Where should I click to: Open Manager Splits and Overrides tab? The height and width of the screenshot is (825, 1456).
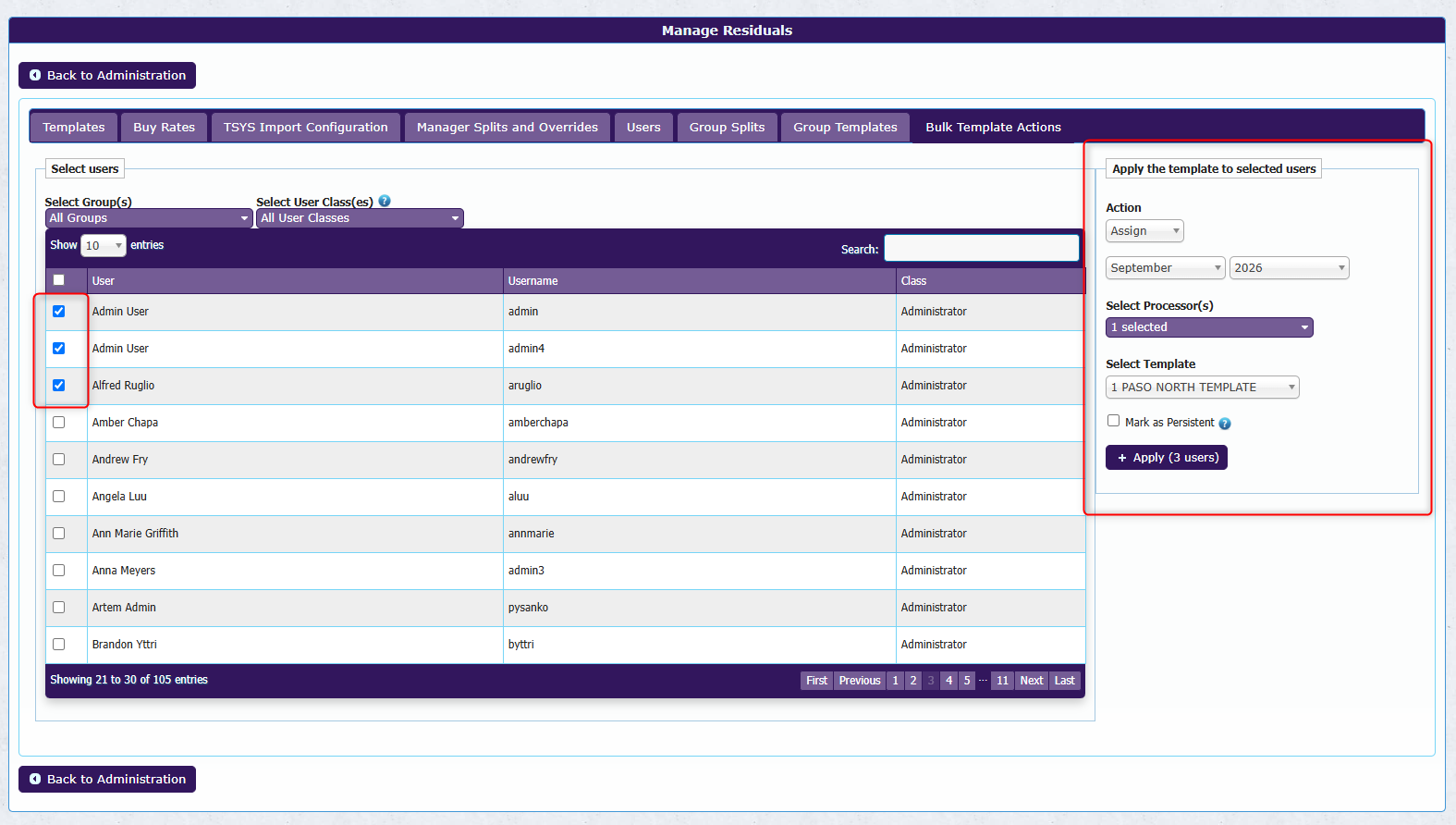pos(508,128)
